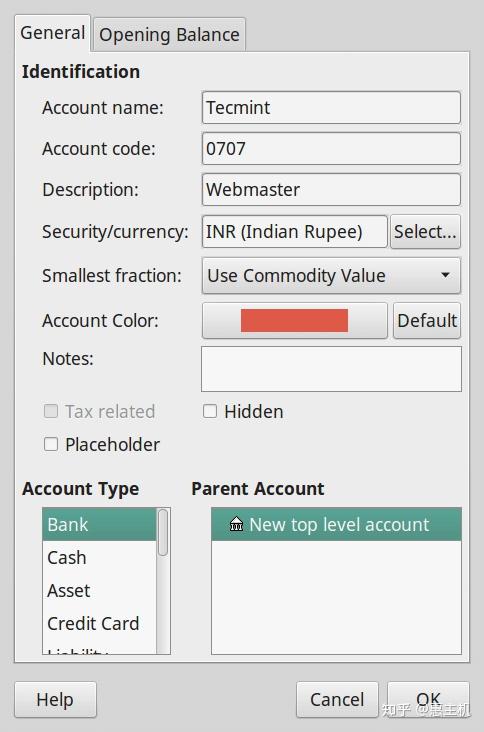Enable the Placeholder checkbox
The height and width of the screenshot is (732, 484).
[51, 444]
